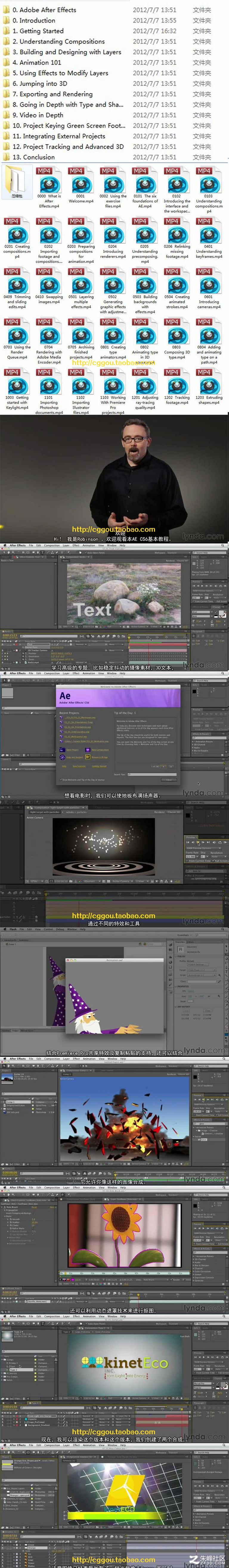The width and height of the screenshot is (229, 1568).
Task: Open '0410 Swapping images.mp4'
Action: click(49, 287)
